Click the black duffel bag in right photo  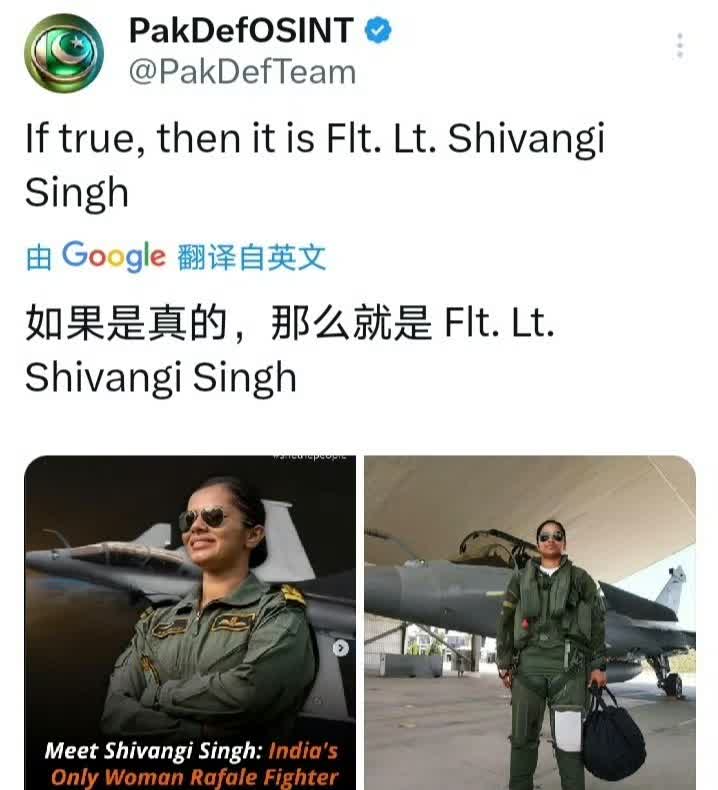coord(613,731)
